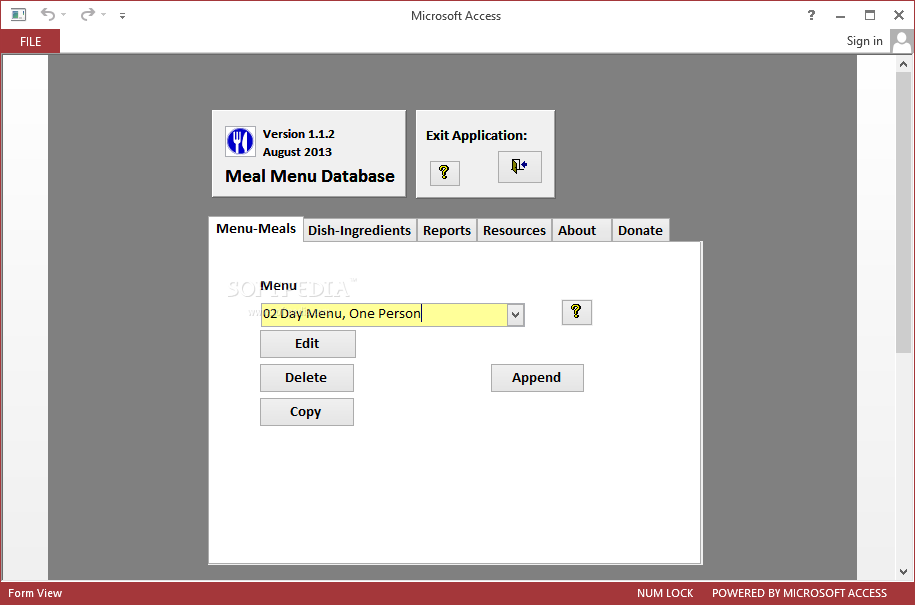
Task: Open the help question mark beside the Menu dropdown
Action: 577,312
